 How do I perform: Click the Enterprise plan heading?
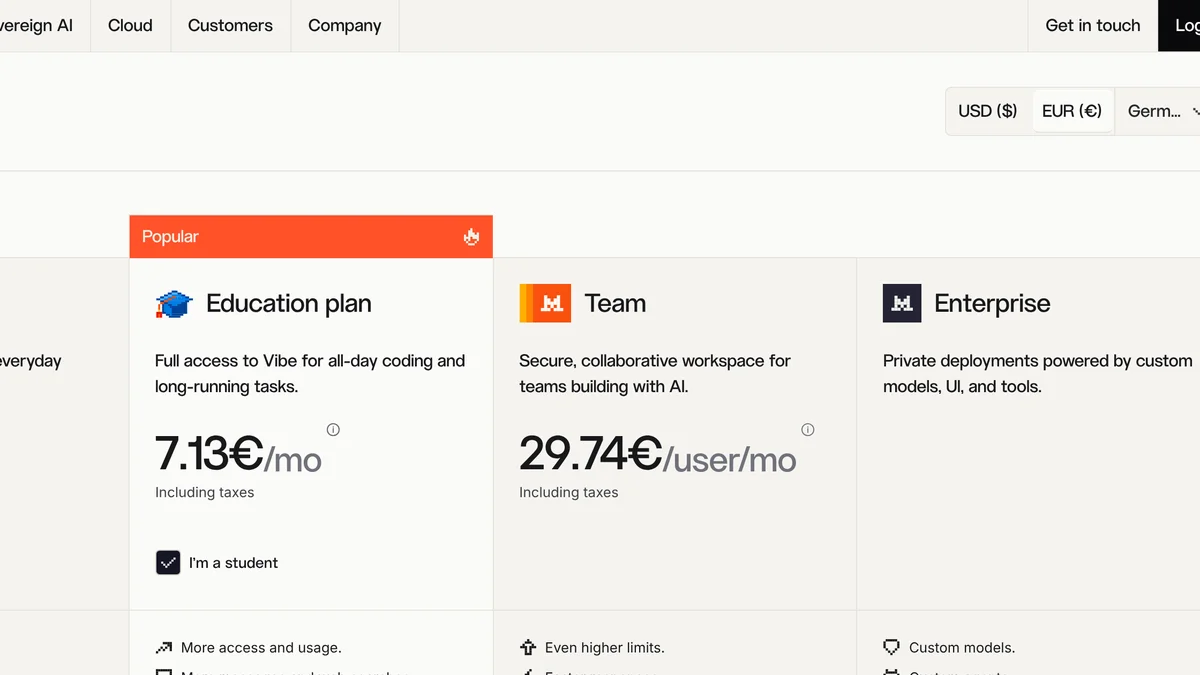click(x=992, y=303)
